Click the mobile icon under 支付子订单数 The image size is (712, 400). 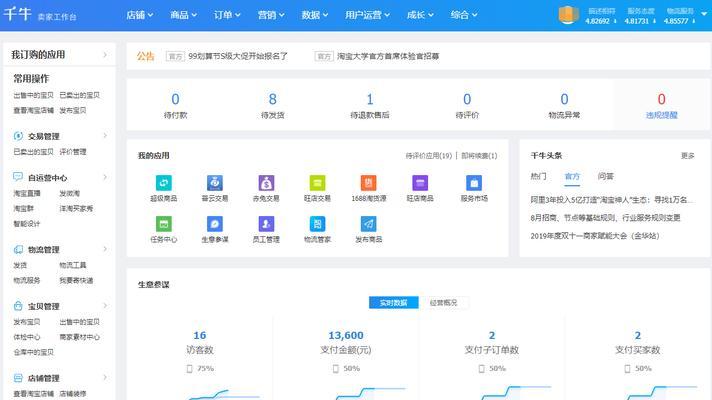(x=481, y=369)
